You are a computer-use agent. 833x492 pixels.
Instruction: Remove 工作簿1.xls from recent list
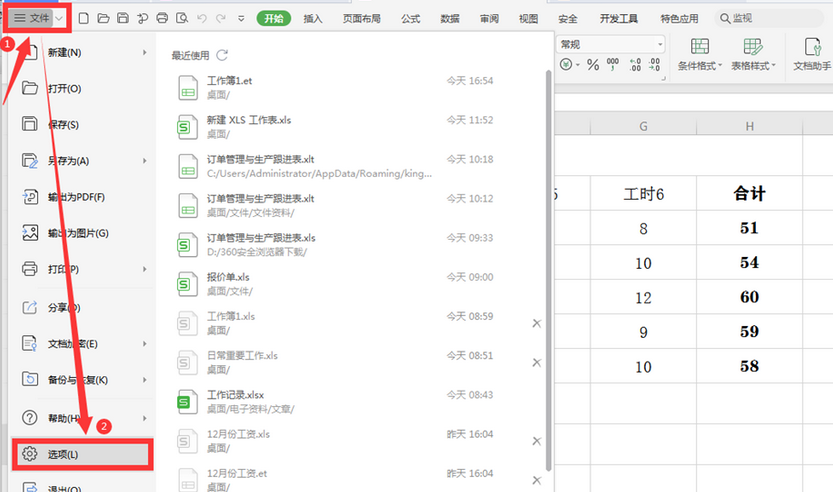(537, 323)
